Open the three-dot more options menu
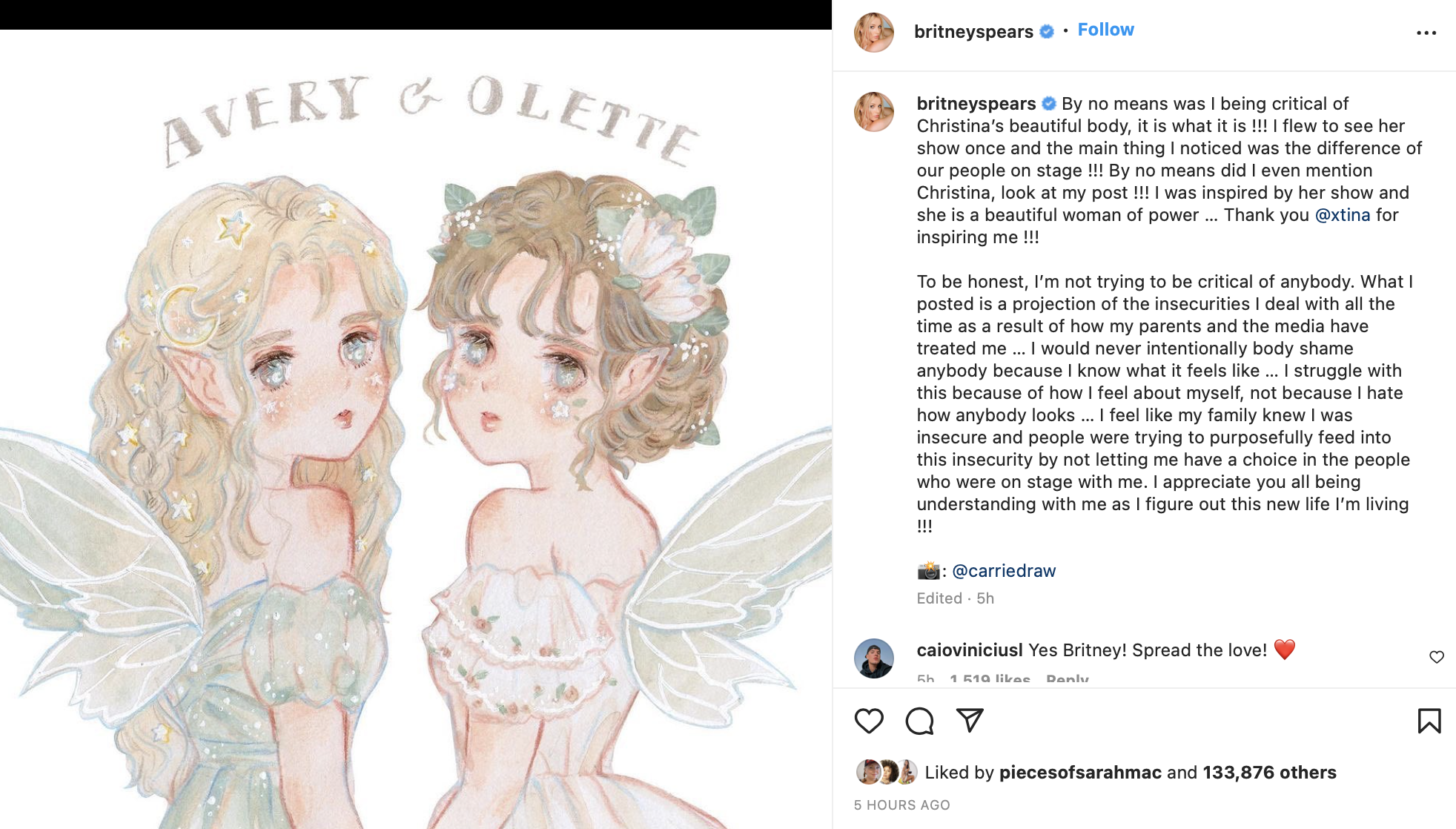The image size is (1456, 829). pyautogui.click(x=1426, y=33)
